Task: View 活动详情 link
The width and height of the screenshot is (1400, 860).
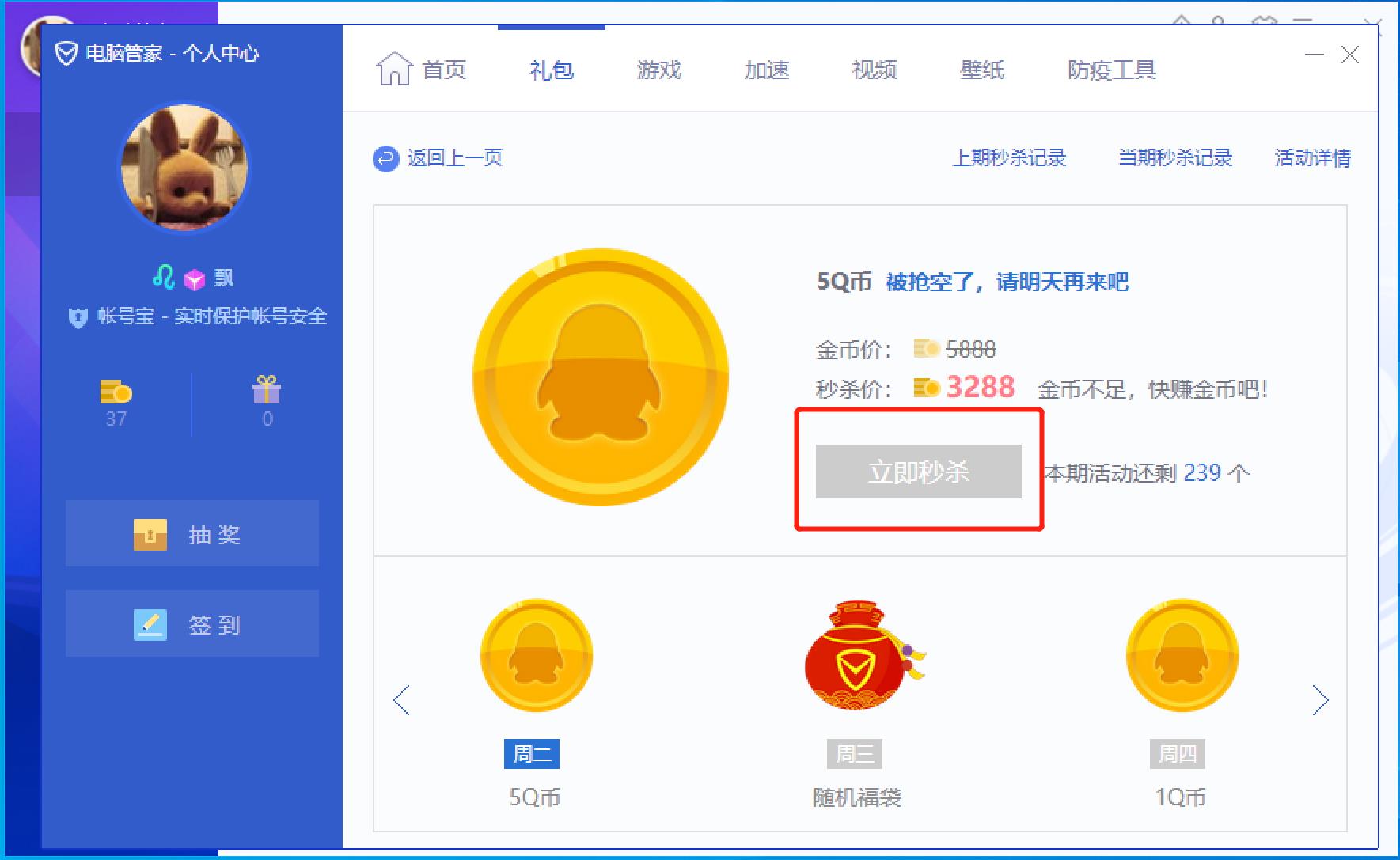Action: click(x=1312, y=158)
